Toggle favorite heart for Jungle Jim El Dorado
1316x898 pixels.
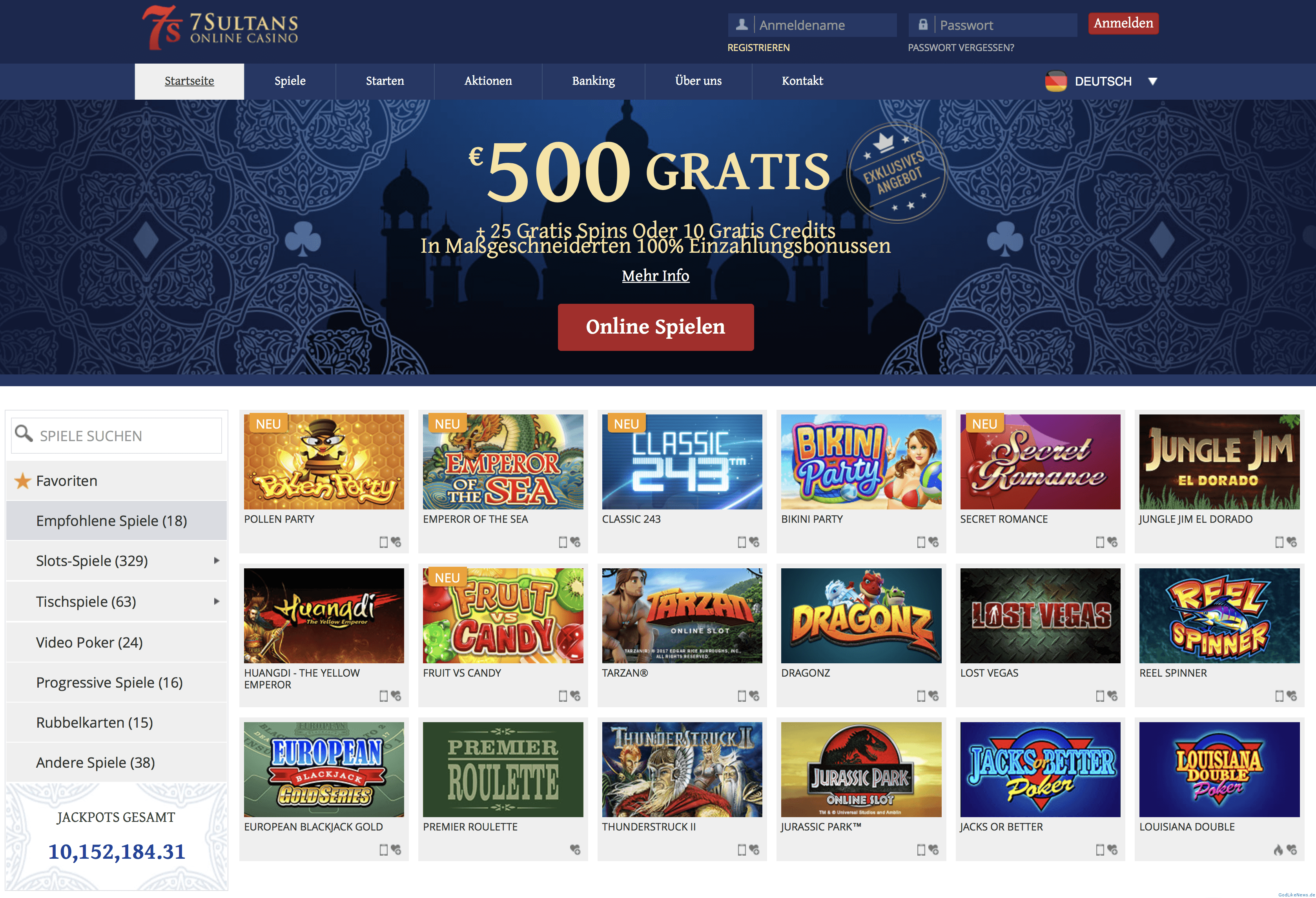click(1292, 542)
